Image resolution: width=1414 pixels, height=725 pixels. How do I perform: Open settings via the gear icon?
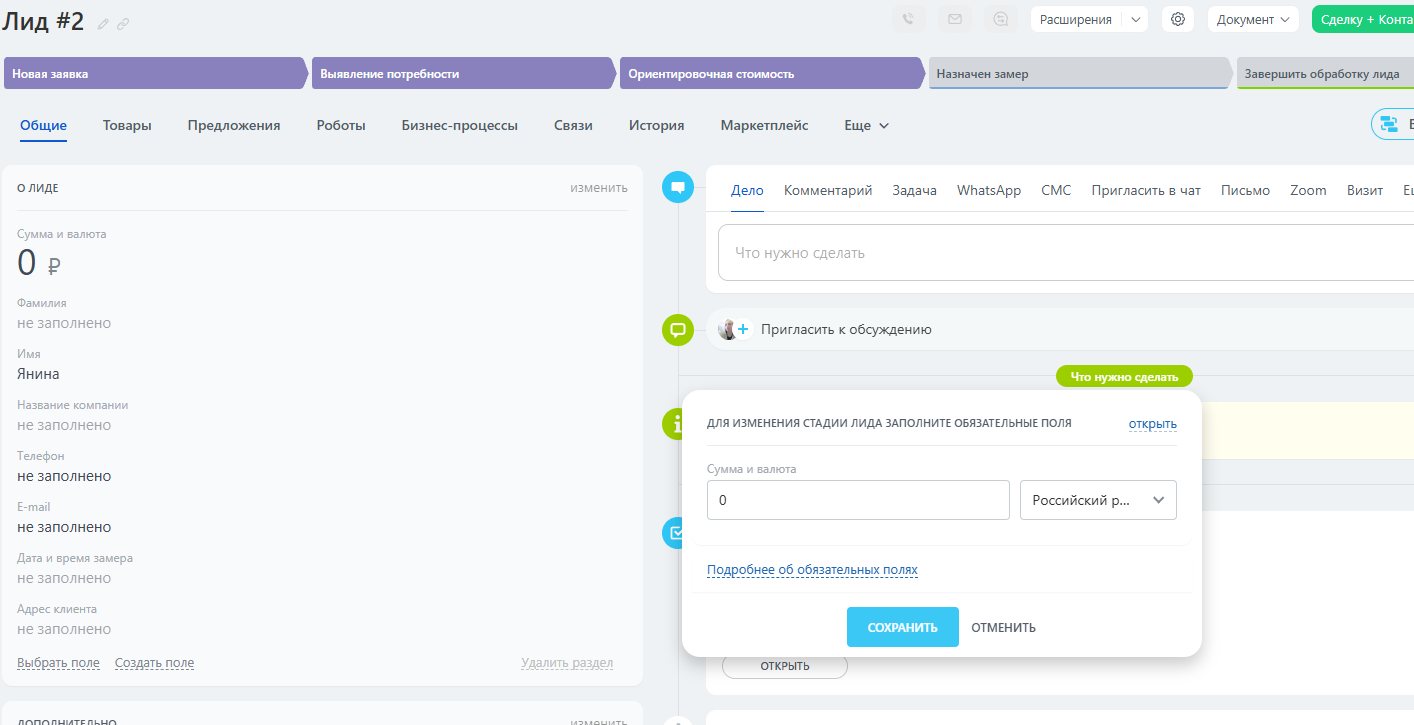1178,19
